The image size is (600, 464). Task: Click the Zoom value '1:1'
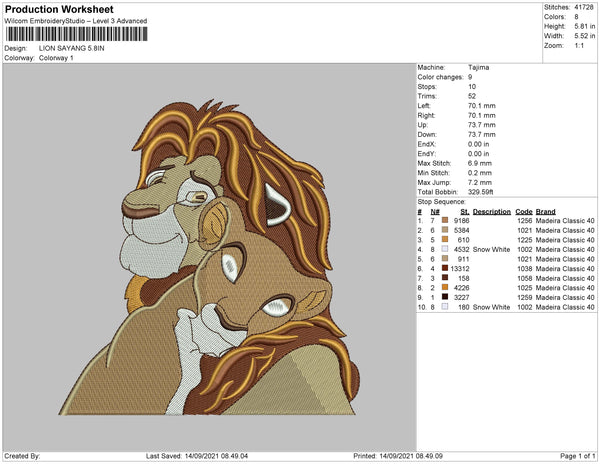pos(579,46)
